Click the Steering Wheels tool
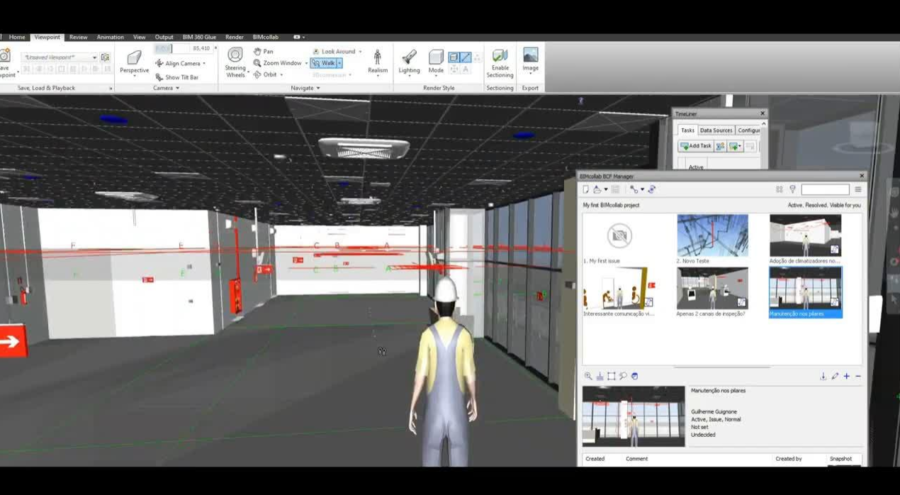Viewport: 900px width, 495px height. coord(235,63)
